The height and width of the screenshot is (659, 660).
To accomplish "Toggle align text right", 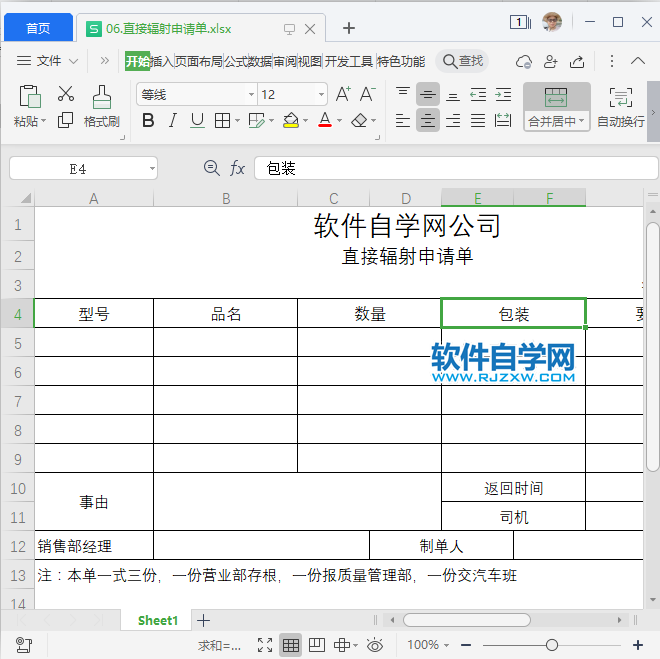I will tap(453, 121).
